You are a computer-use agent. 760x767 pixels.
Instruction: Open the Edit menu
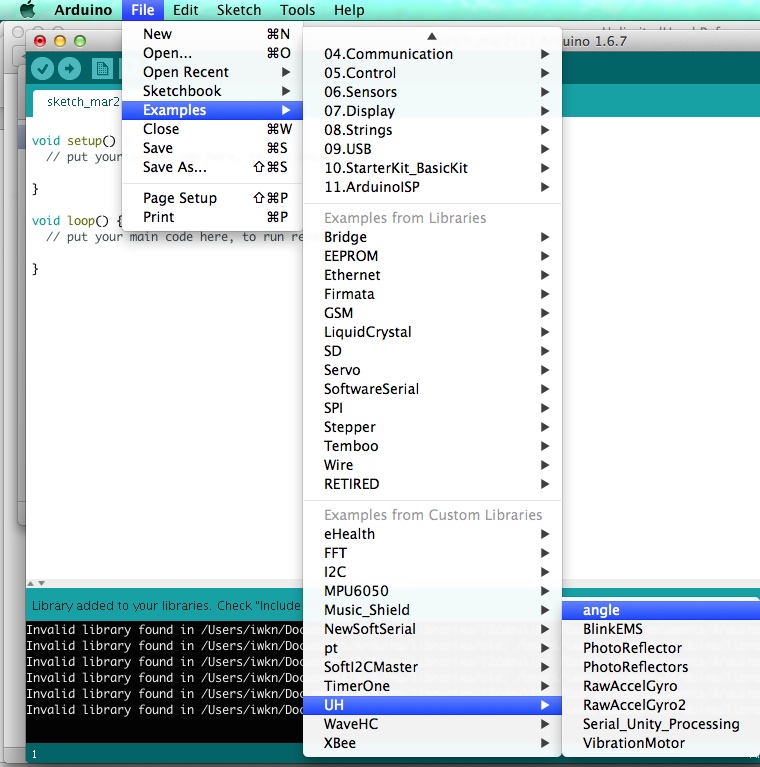185,10
